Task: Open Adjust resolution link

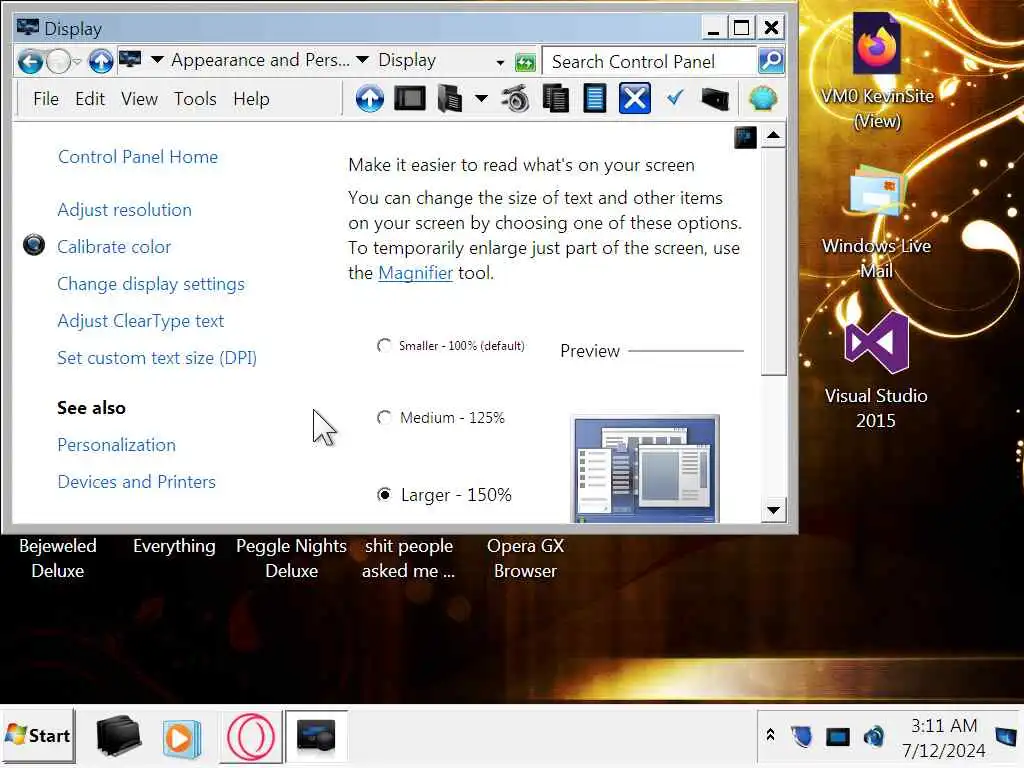Action: [x=124, y=210]
